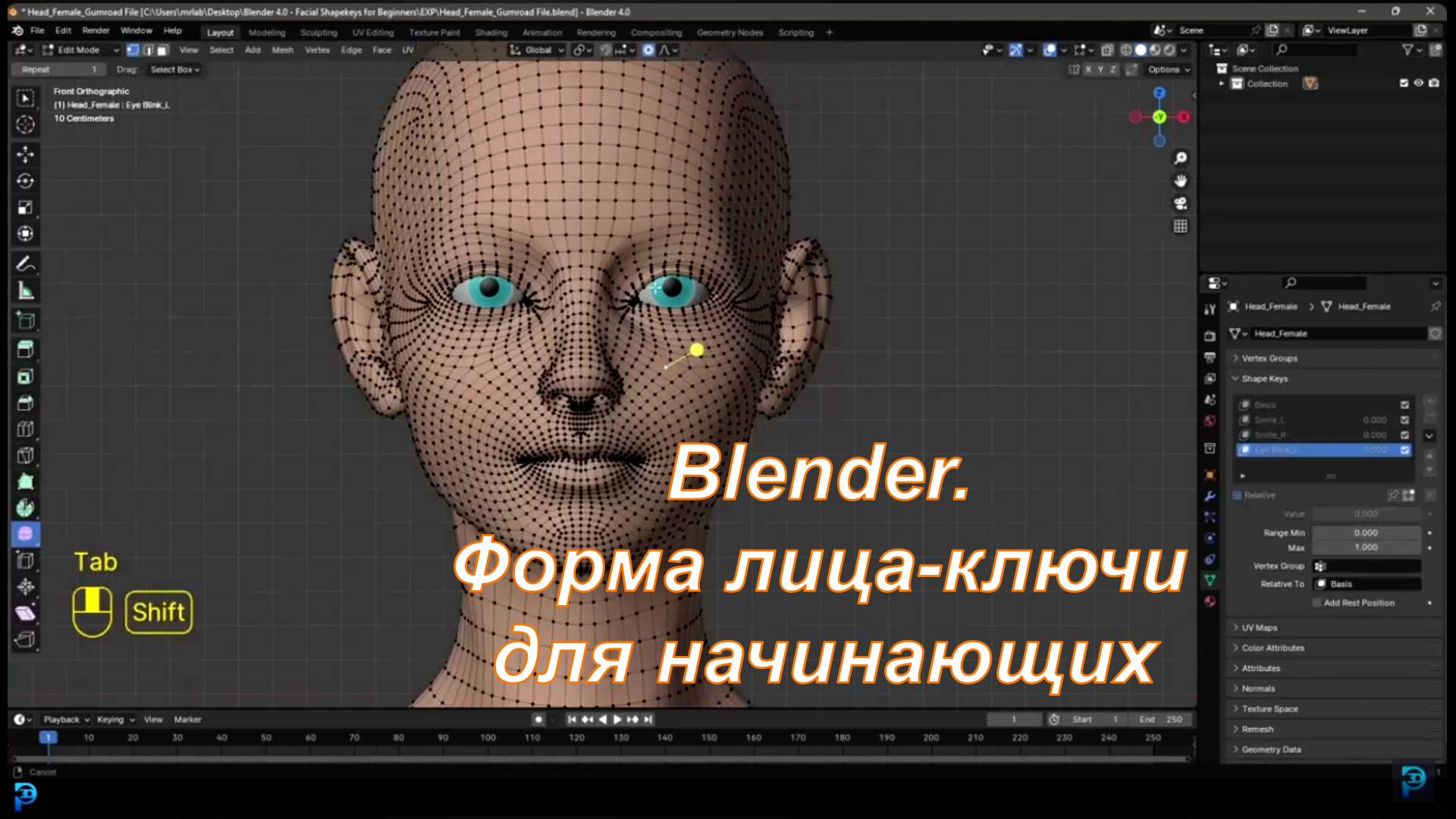Select the Annotate pencil tool
Viewport: 1456px width, 819px height.
[25, 265]
